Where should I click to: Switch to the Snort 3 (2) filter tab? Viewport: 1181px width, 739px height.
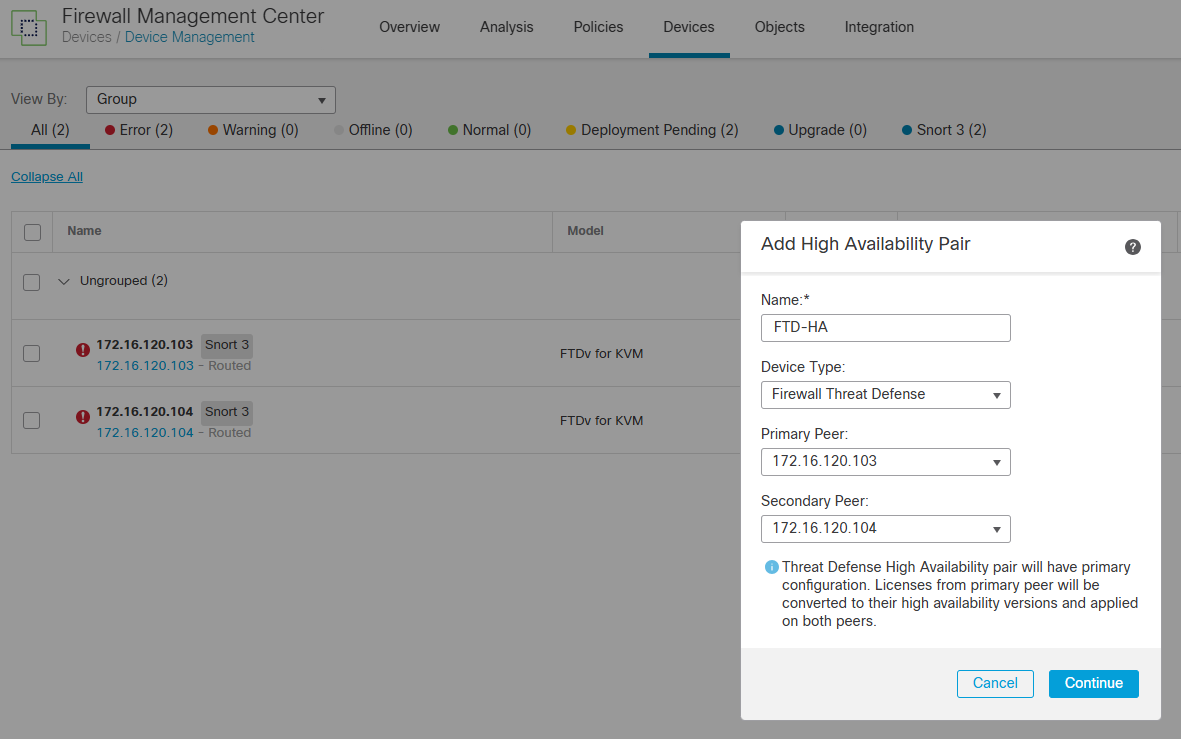click(x=944, y=130)
